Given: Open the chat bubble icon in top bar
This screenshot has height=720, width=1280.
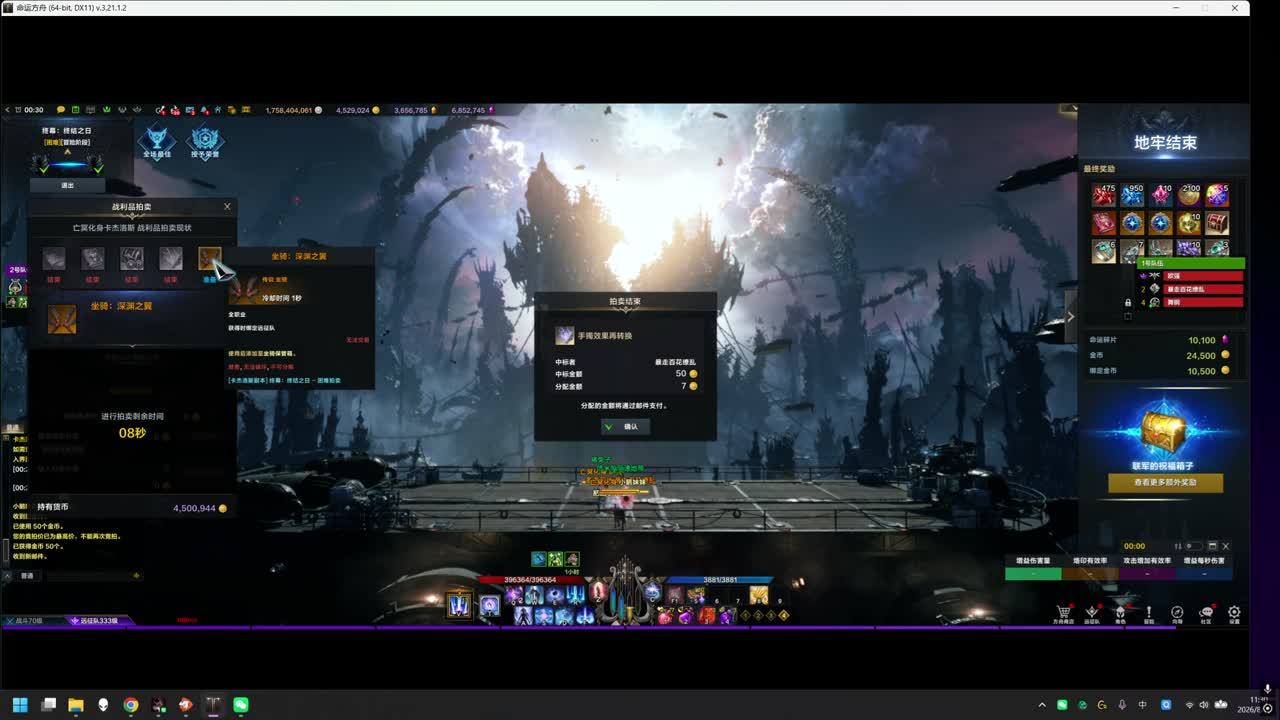Looking at the screenshot, I should [61, 110].
